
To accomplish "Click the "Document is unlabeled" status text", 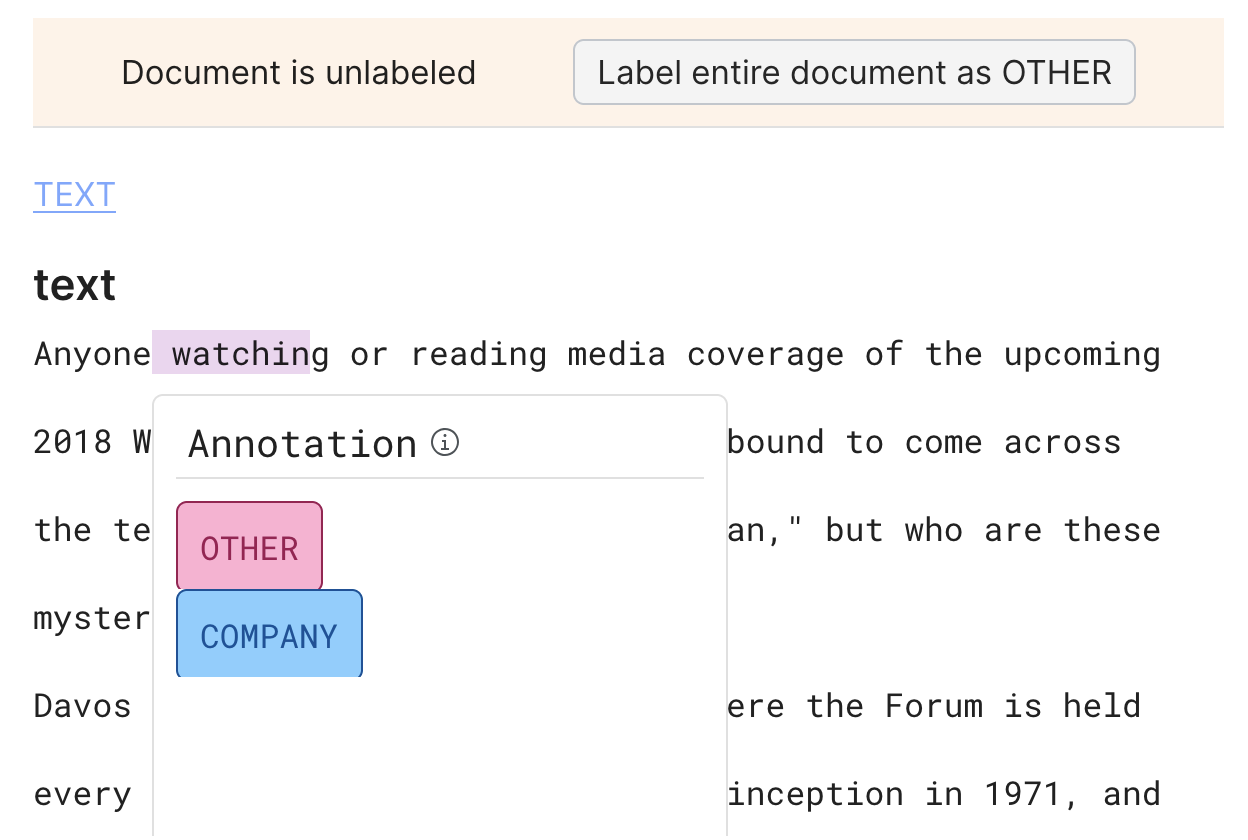I will (x=299, y=73).
